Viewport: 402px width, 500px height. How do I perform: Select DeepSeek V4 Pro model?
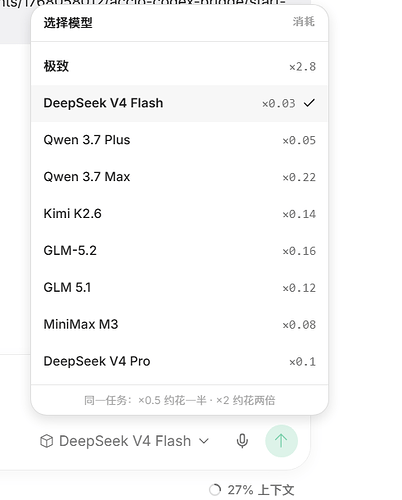180,361
